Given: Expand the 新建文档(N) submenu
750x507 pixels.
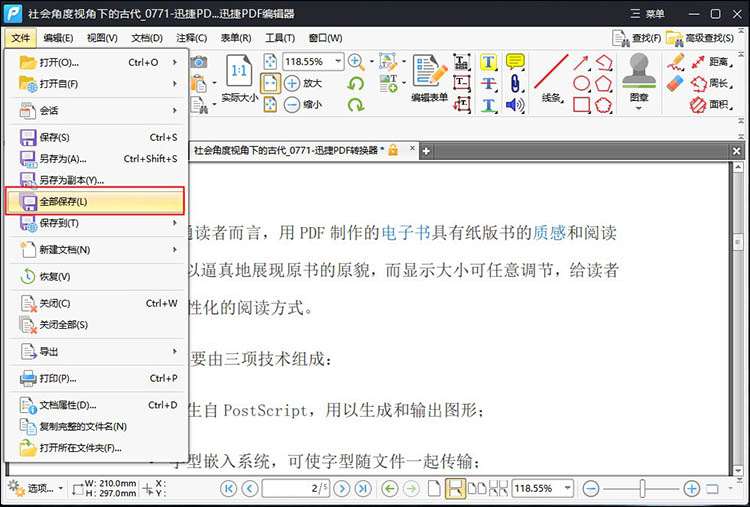Looking at the screenshot, I should coord(175,250).
